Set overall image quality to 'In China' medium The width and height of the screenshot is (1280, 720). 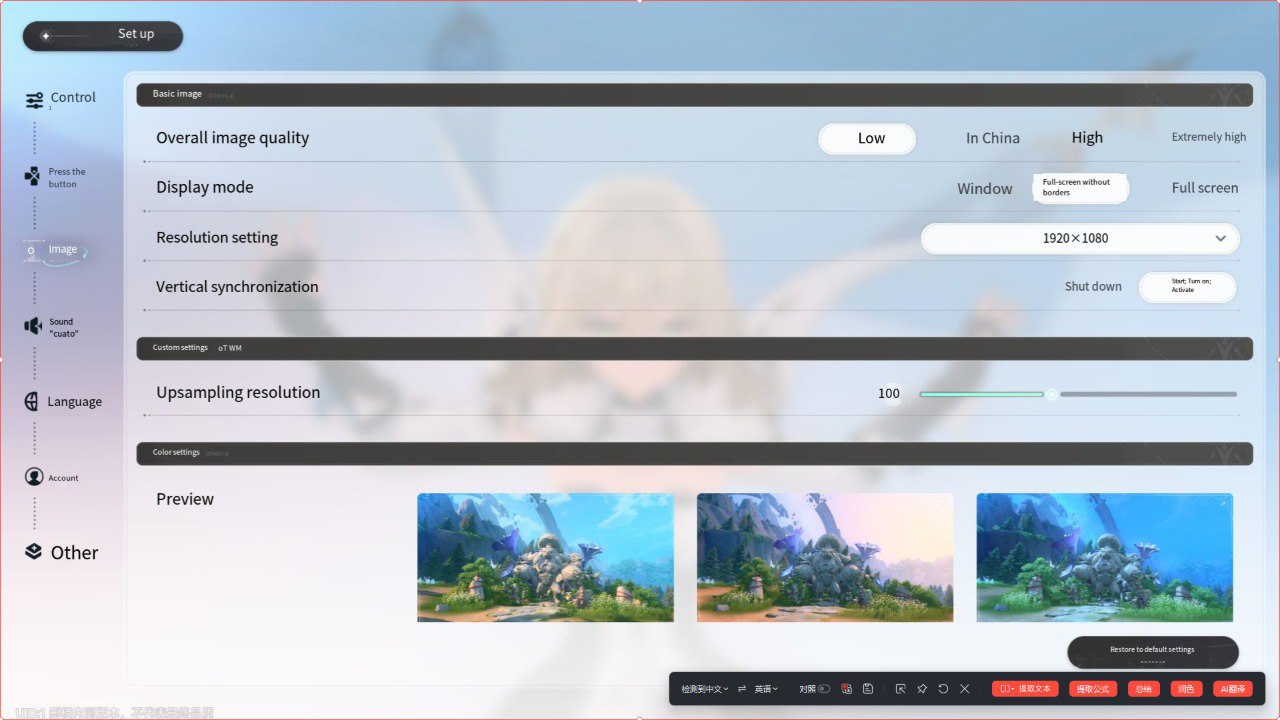click(993, 139)
